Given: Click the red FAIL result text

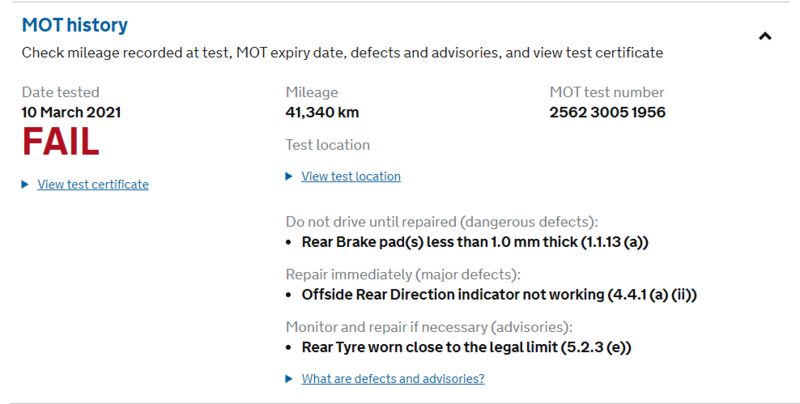Looking at the screenshot, I should coord(60,143).
